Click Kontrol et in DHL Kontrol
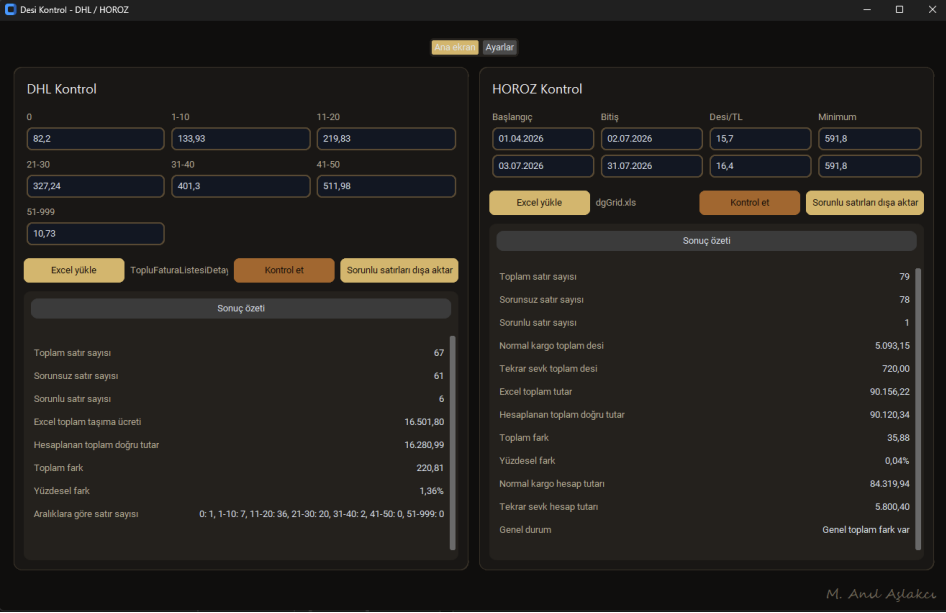Viewport: 946px width, 613px height. [284, 270]
